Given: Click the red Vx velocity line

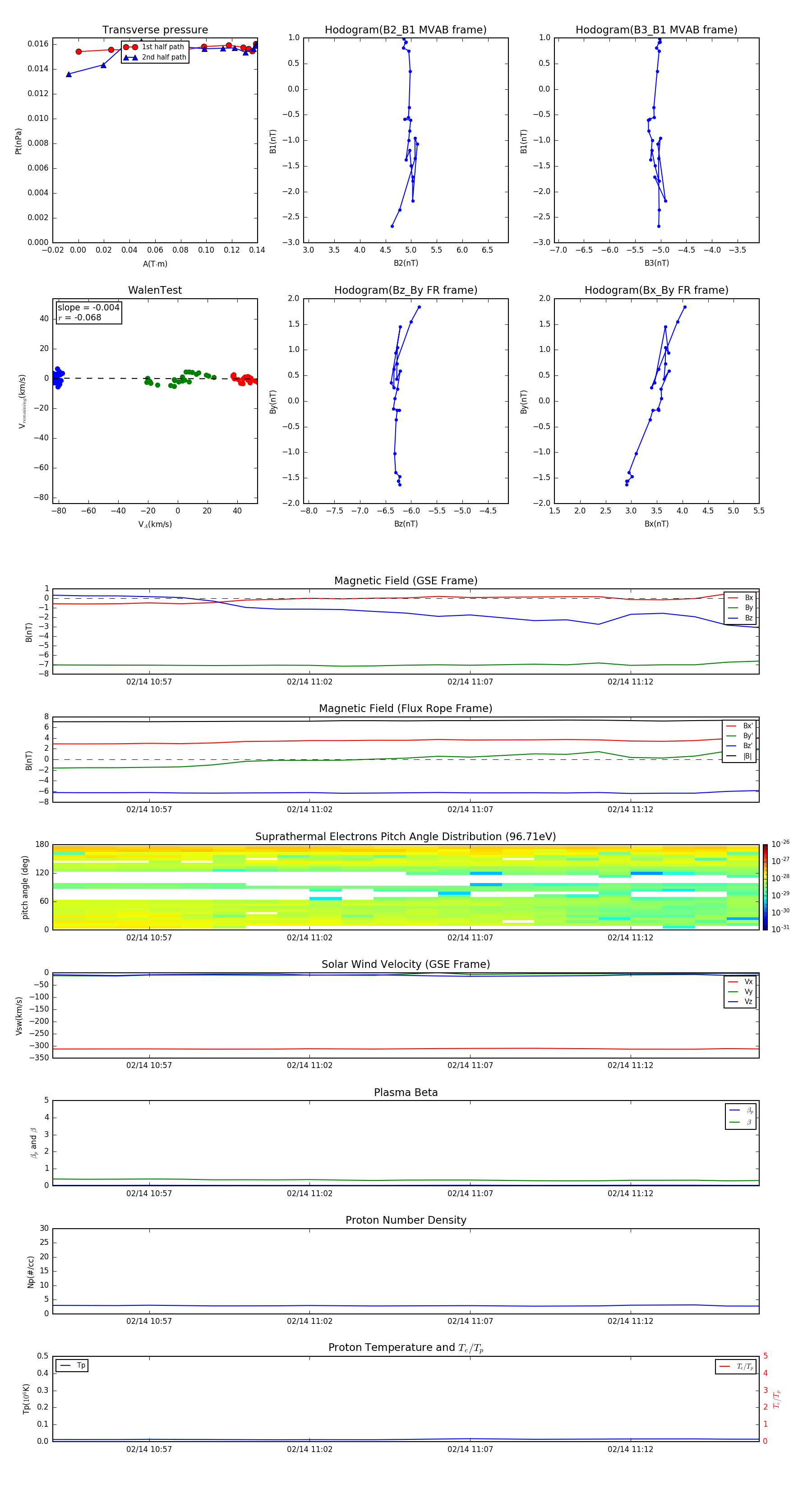Looking at the screenshot, I should pos(406,1049).
